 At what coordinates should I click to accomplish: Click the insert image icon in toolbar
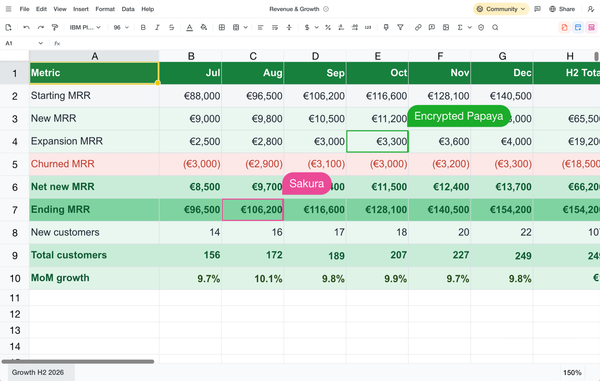pyautogui.click(x=446, y=27)
